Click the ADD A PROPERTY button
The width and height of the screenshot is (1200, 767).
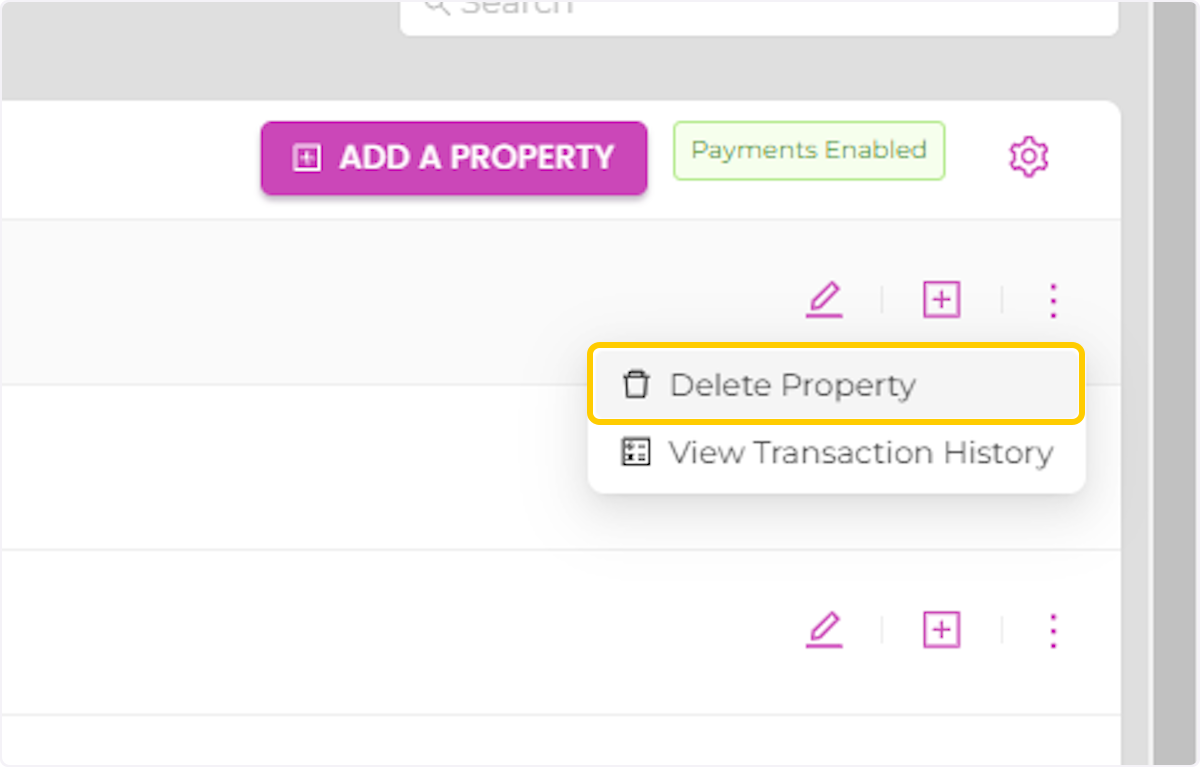pyautogui.click(x=453, y=157)
